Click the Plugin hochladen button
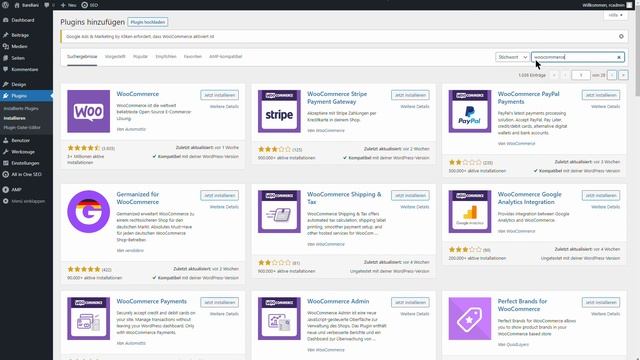The width and height of the screenshot is (640, 360). pyautogui.click(x=148, y=22)
